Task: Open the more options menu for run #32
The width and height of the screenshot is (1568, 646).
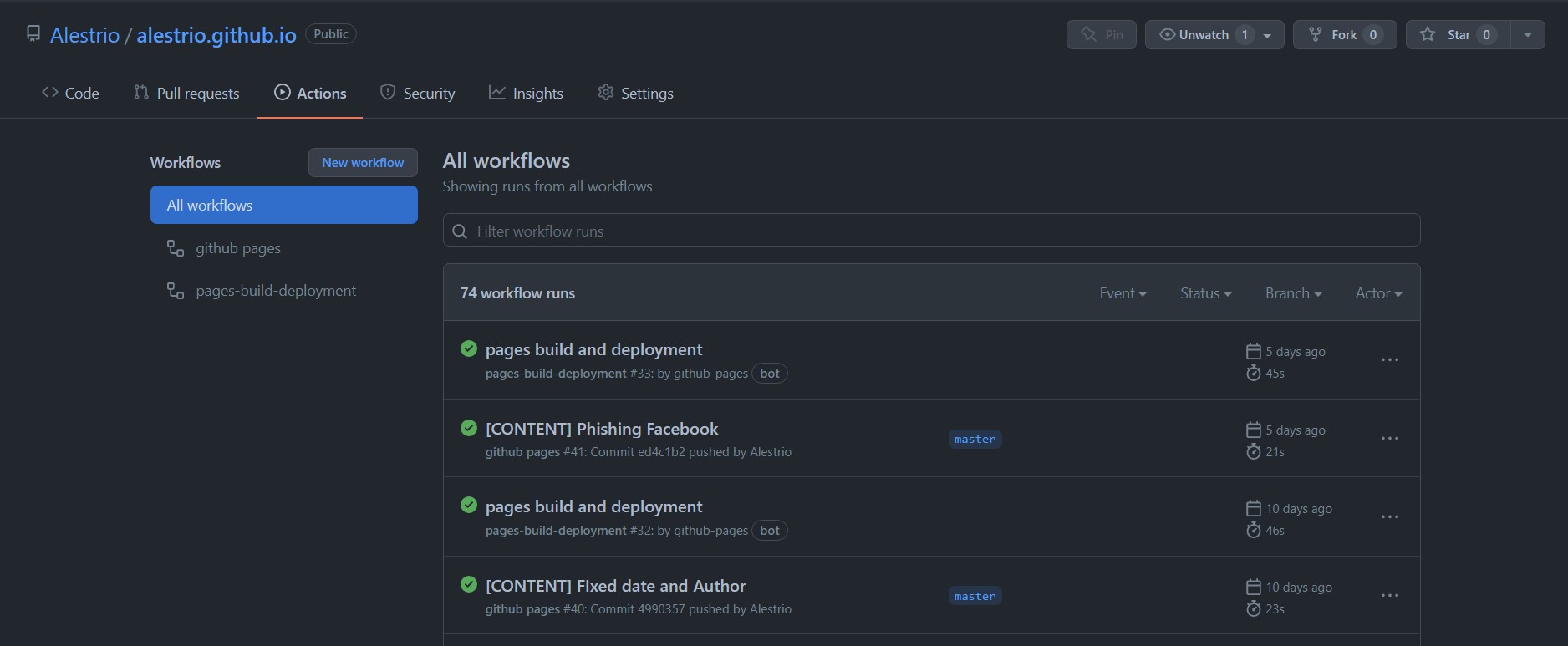Action: tap(1389, 516)
